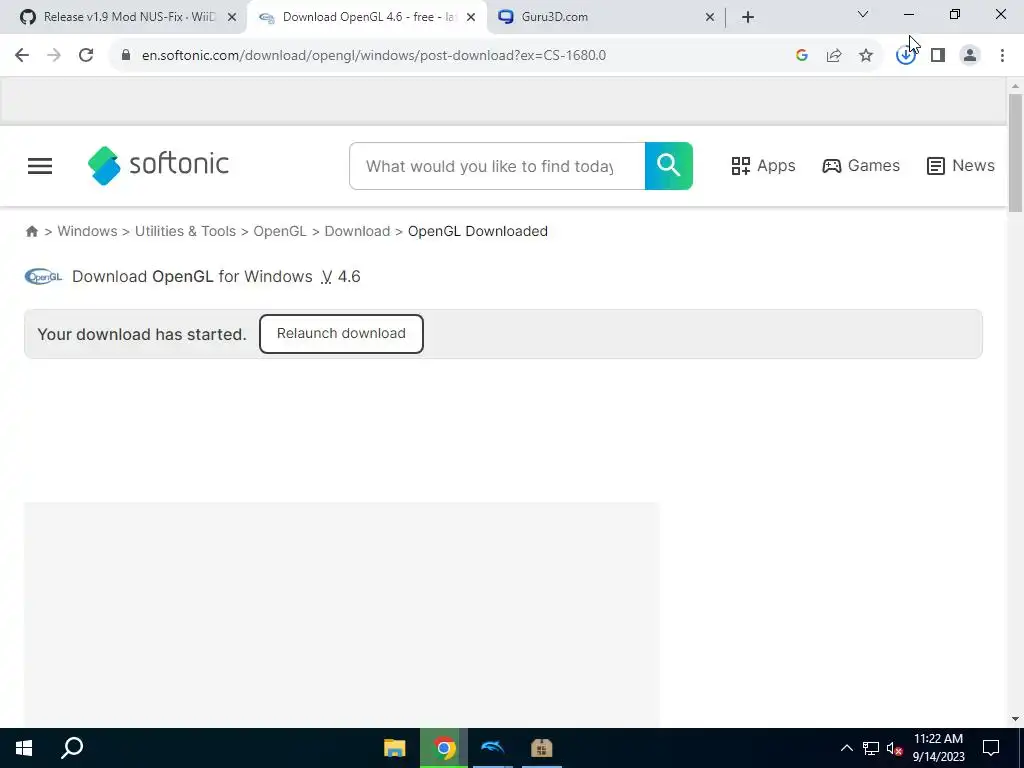Select the Download OpenGL 4.6 tab
1024x768 pixels.
(x=366, y=17)
